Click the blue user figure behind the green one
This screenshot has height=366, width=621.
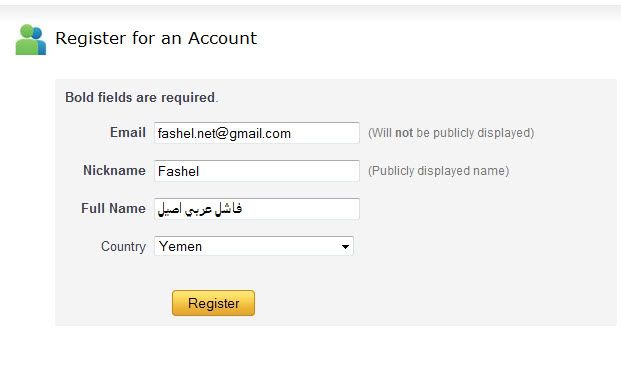coord(40,41)
